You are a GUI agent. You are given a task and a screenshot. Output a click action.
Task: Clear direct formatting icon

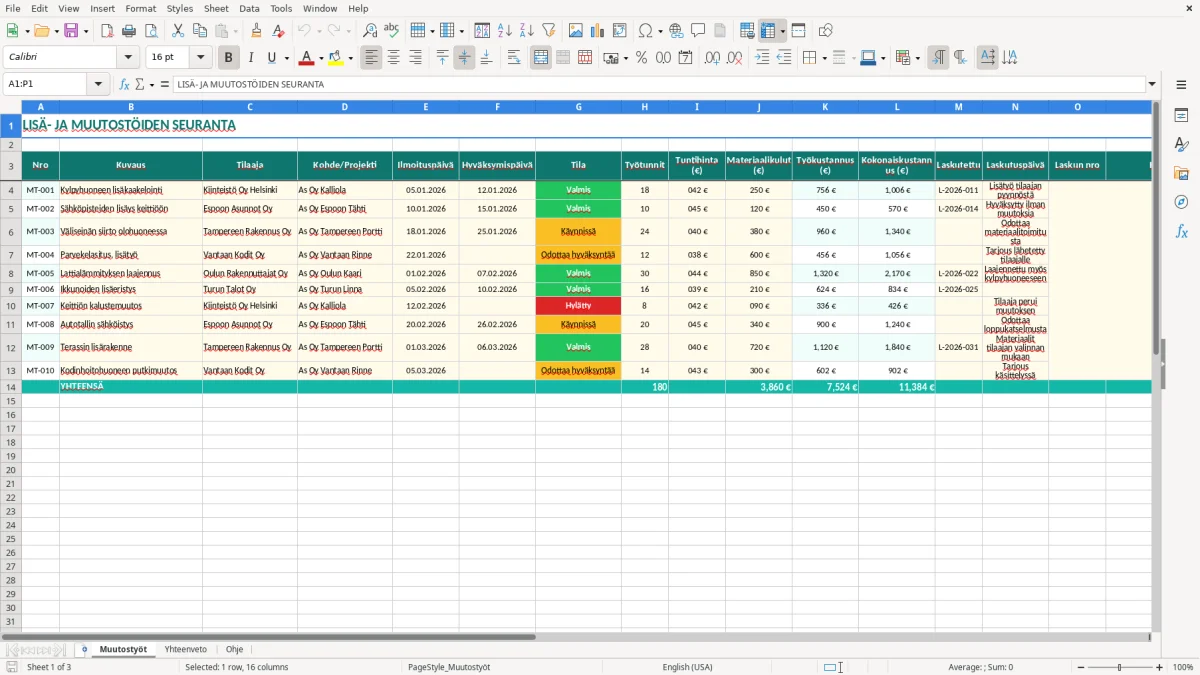pyautogui.click(x=279, y=31)
